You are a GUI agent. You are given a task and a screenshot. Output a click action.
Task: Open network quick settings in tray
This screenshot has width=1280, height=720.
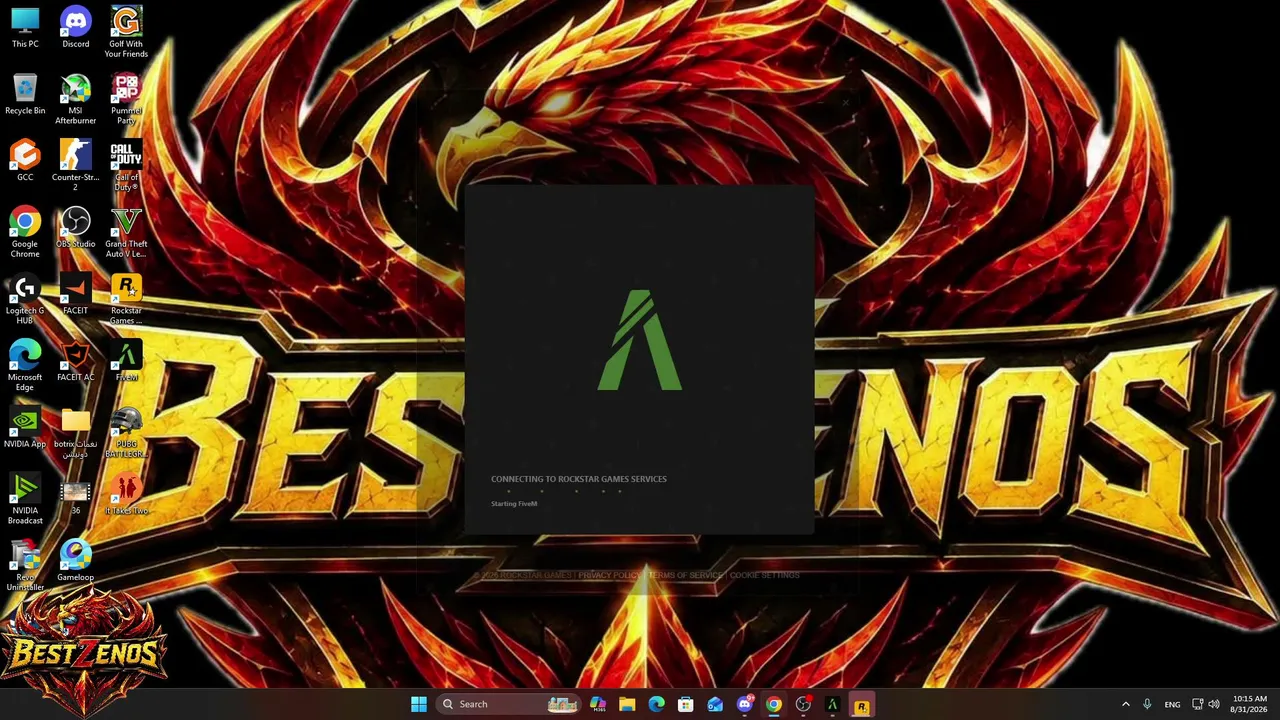[1198, 704]
